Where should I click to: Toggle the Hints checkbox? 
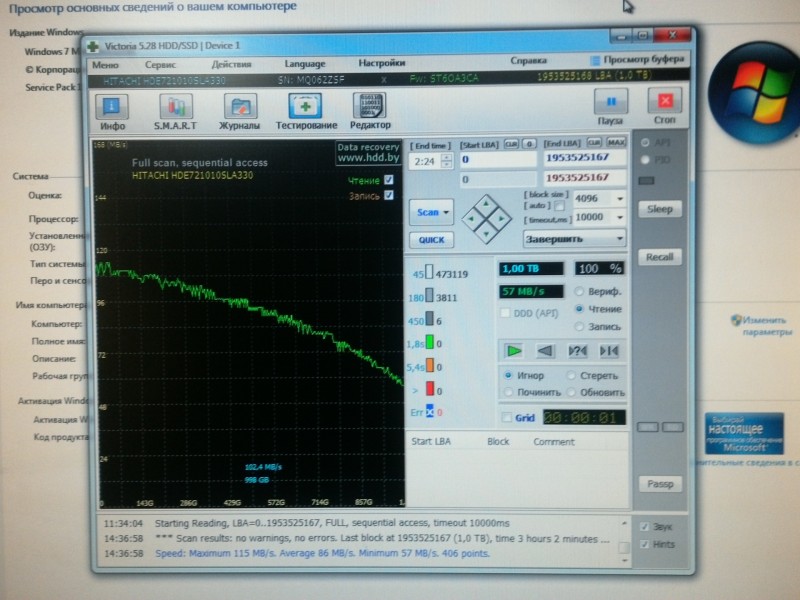pos(644,544)
